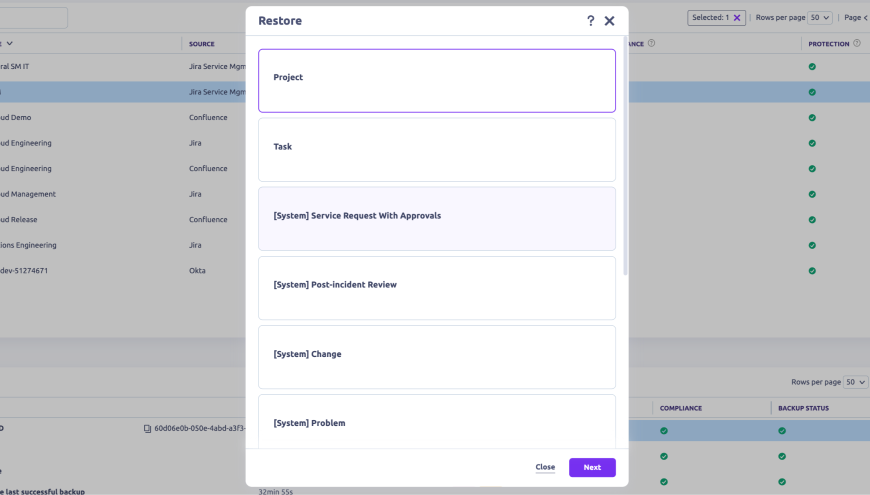Open the Restore dialog help icon

(591, 21)
